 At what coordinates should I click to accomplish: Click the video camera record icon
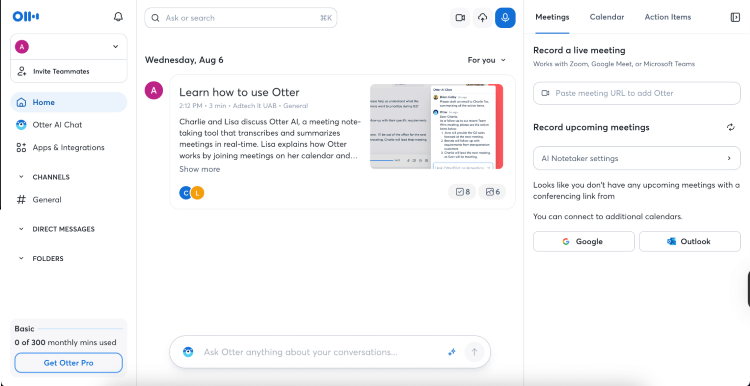click(x=460, y=18)
